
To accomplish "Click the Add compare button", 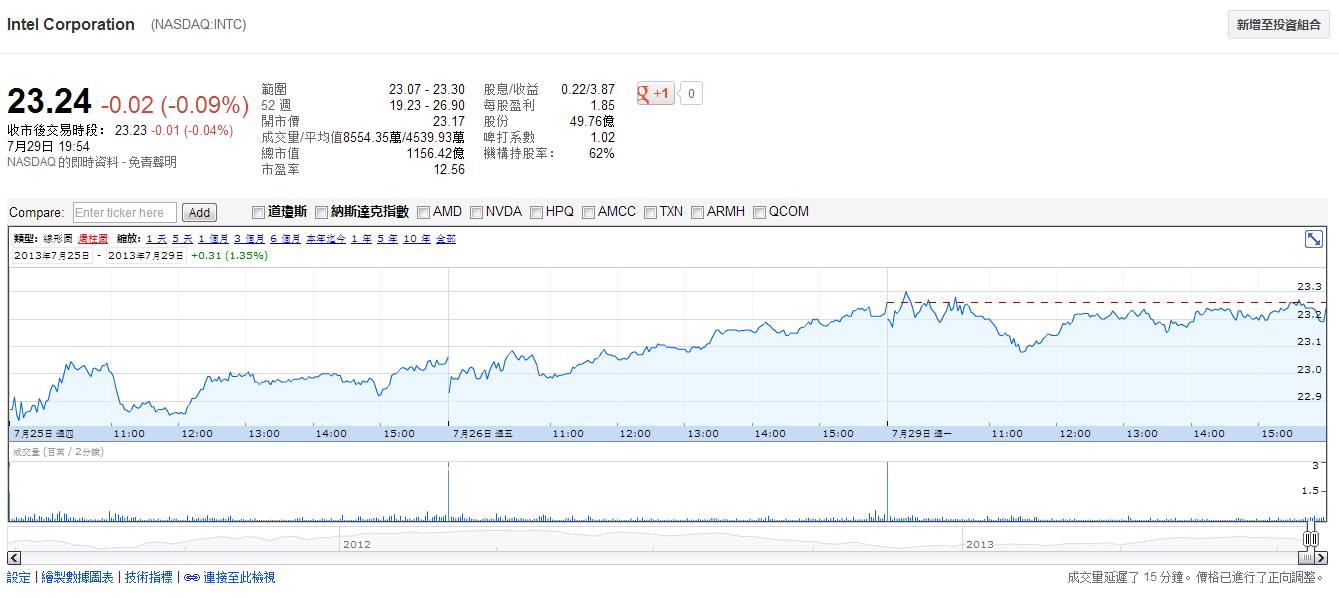I will coord(200,212).
